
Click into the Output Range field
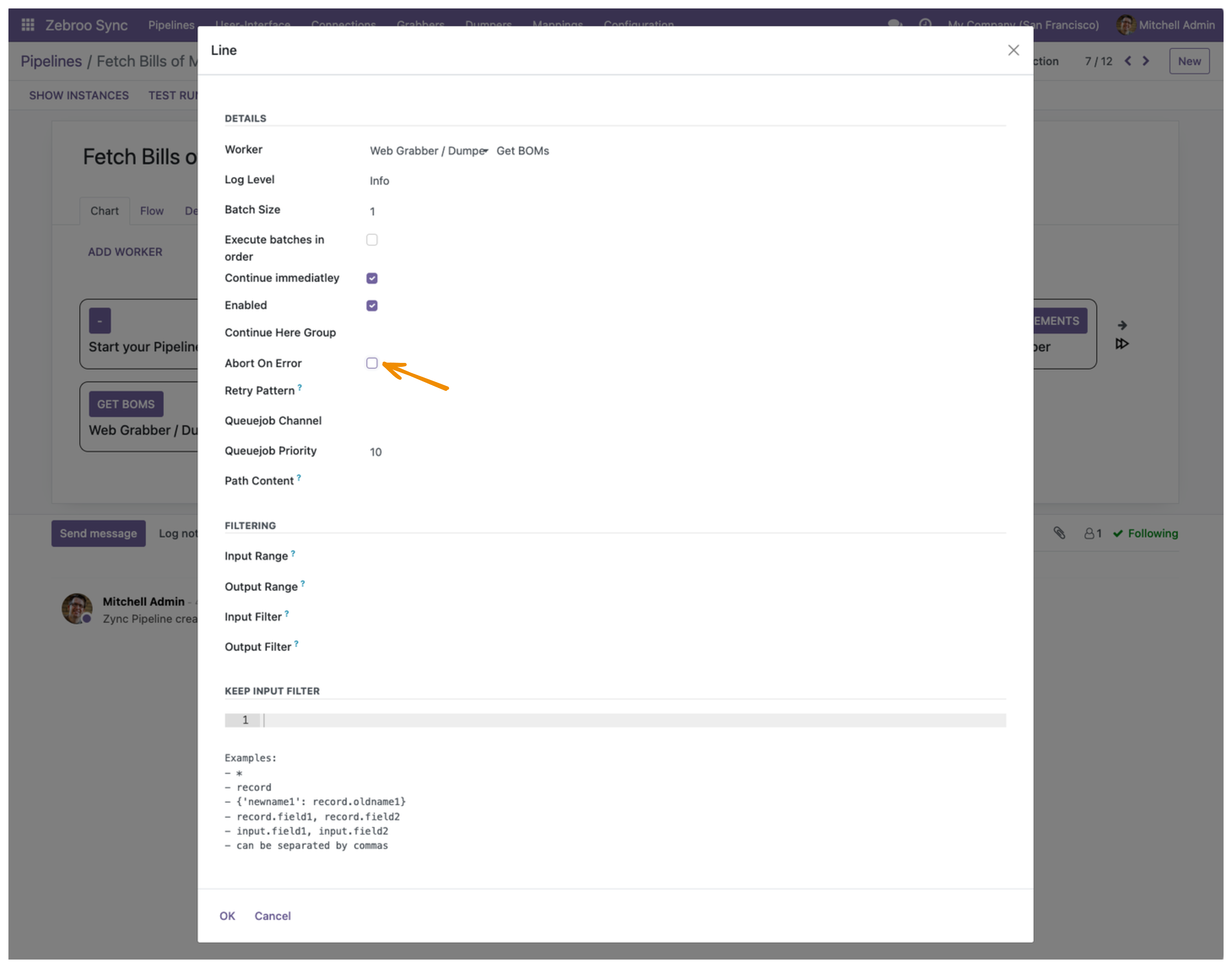coord(687,587)
